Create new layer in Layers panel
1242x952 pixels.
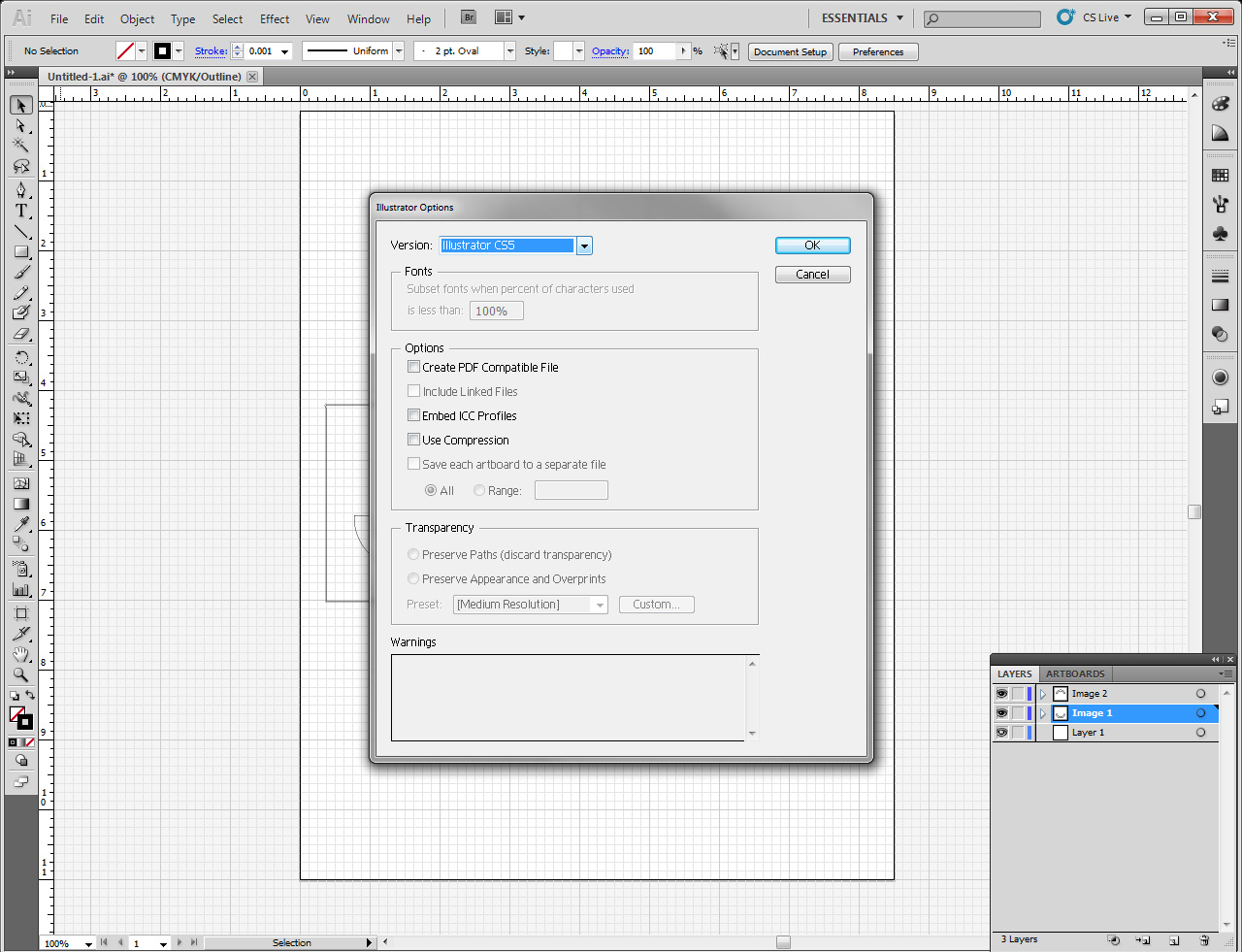point(1174,940)
